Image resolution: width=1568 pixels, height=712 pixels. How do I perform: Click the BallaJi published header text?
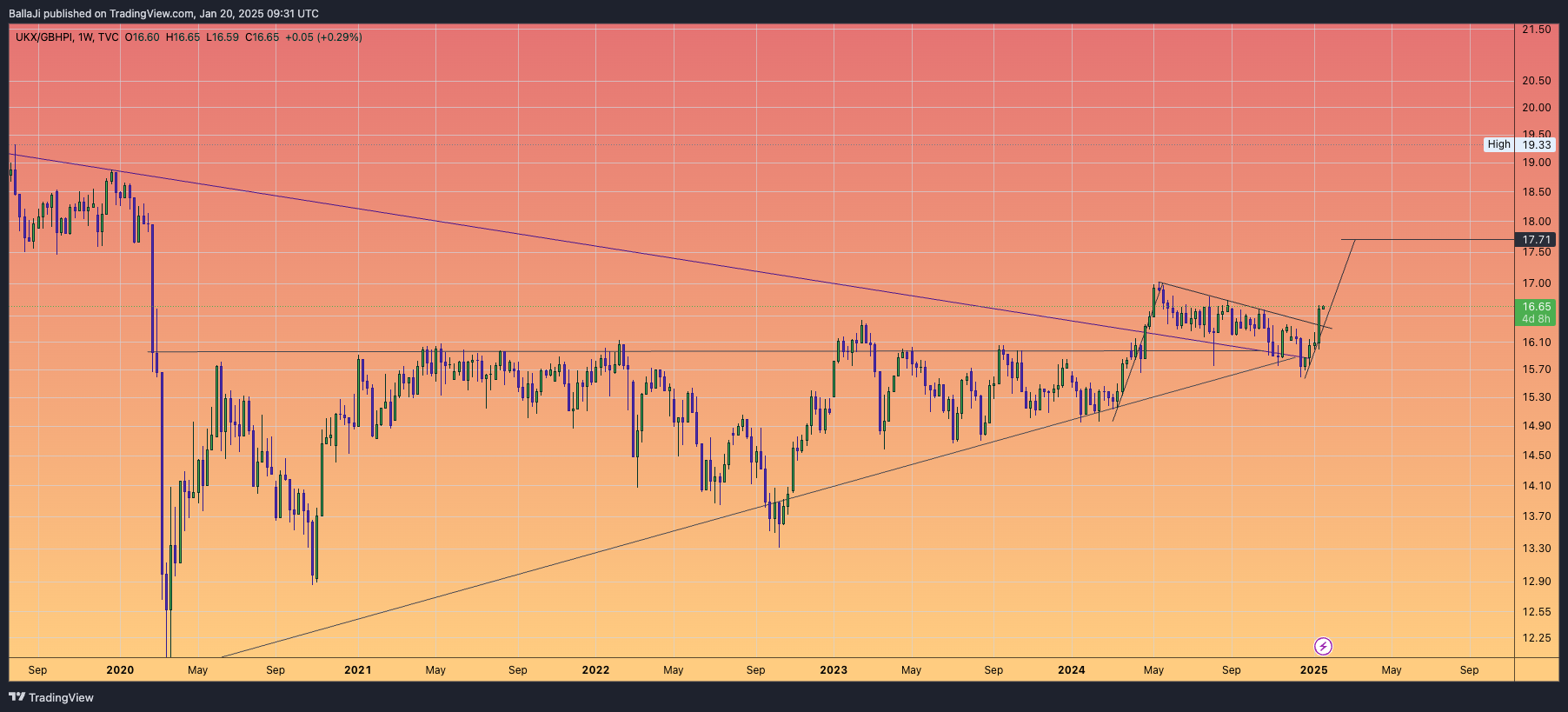tap(163, 14)
